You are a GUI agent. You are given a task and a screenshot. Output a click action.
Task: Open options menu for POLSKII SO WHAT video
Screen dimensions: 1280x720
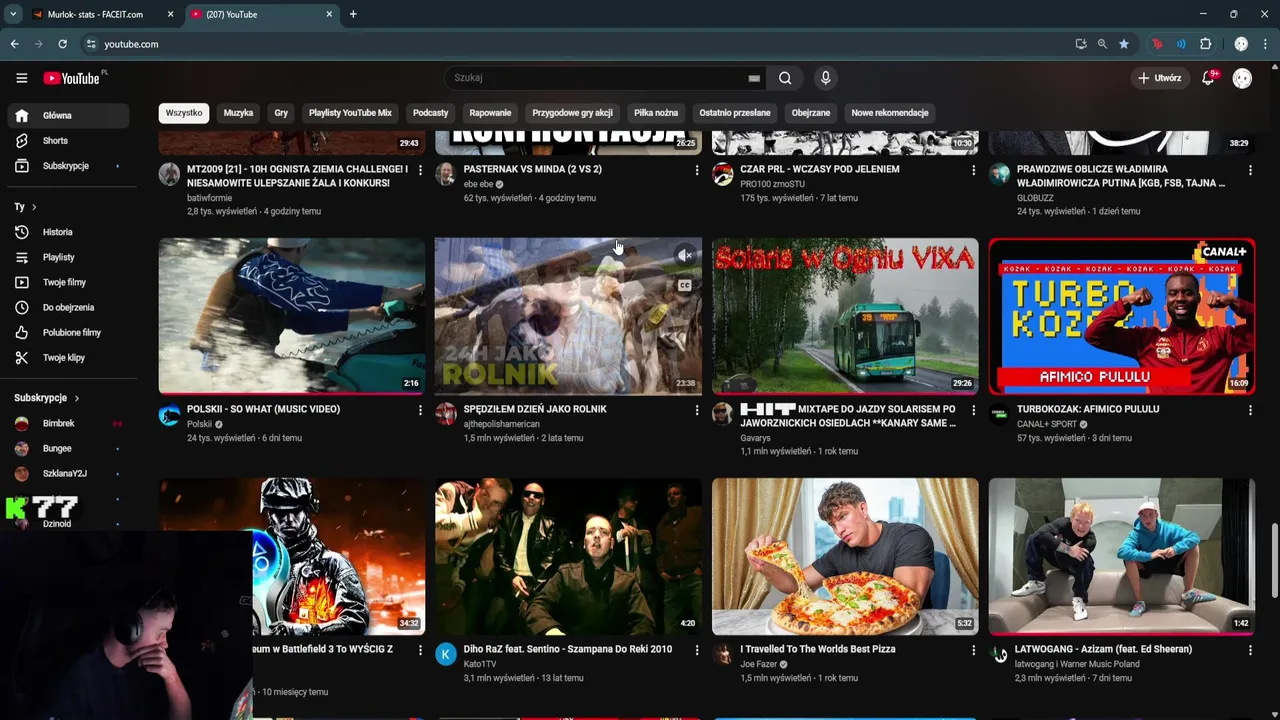click(x=420, y=410)
